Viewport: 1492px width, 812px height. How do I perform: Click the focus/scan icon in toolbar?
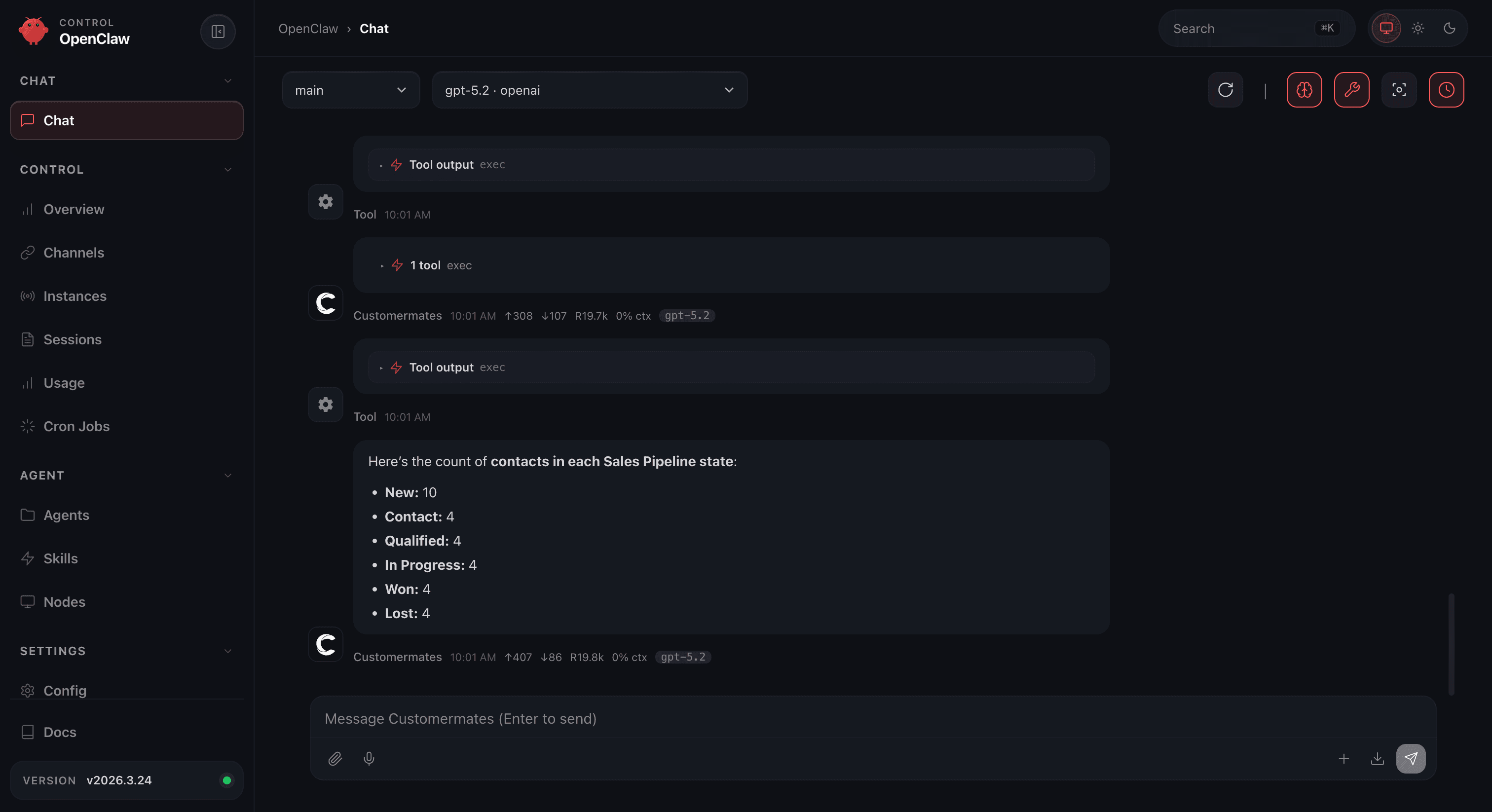click(x=1399, y=90)
